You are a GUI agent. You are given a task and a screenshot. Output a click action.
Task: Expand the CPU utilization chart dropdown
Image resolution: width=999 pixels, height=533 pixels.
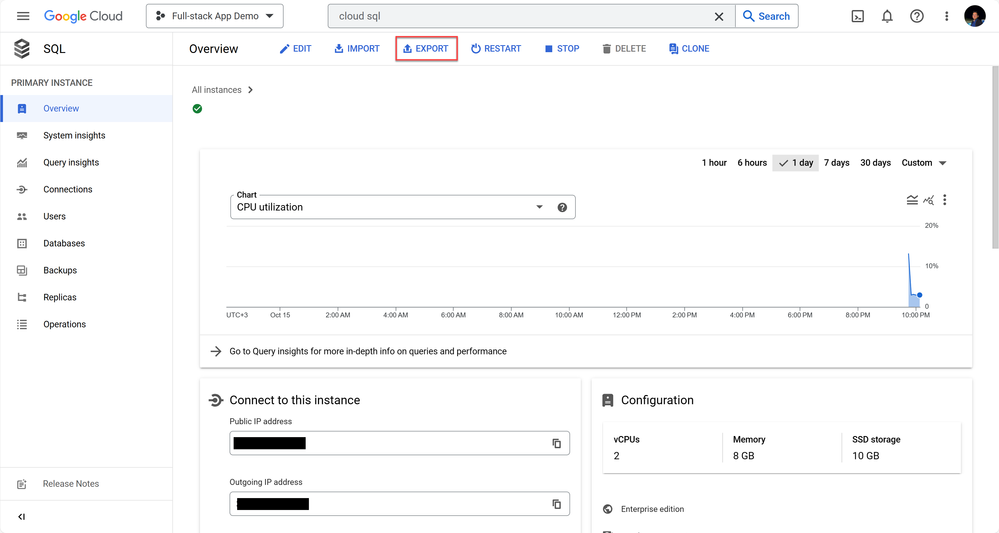539,207
